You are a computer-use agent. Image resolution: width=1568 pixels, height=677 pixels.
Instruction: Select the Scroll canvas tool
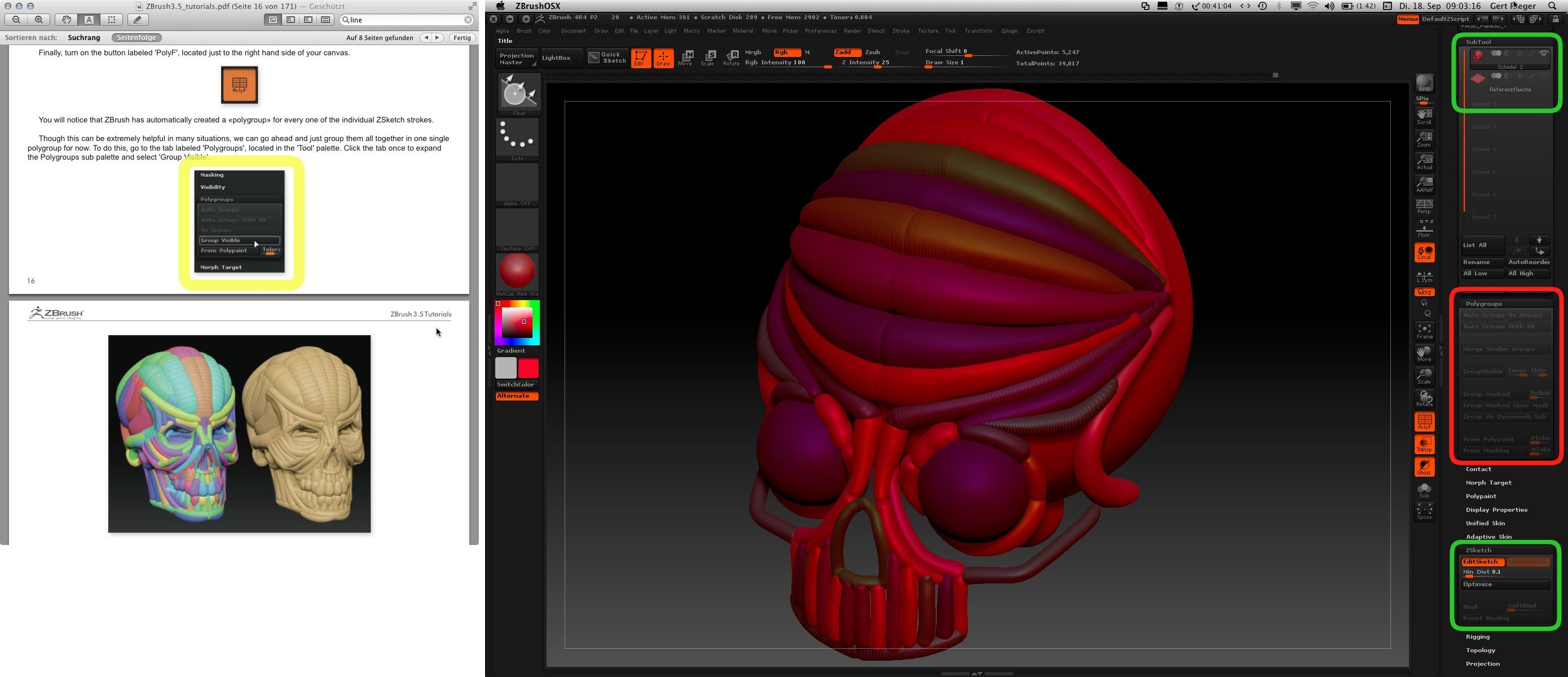tap(1424, 116)
